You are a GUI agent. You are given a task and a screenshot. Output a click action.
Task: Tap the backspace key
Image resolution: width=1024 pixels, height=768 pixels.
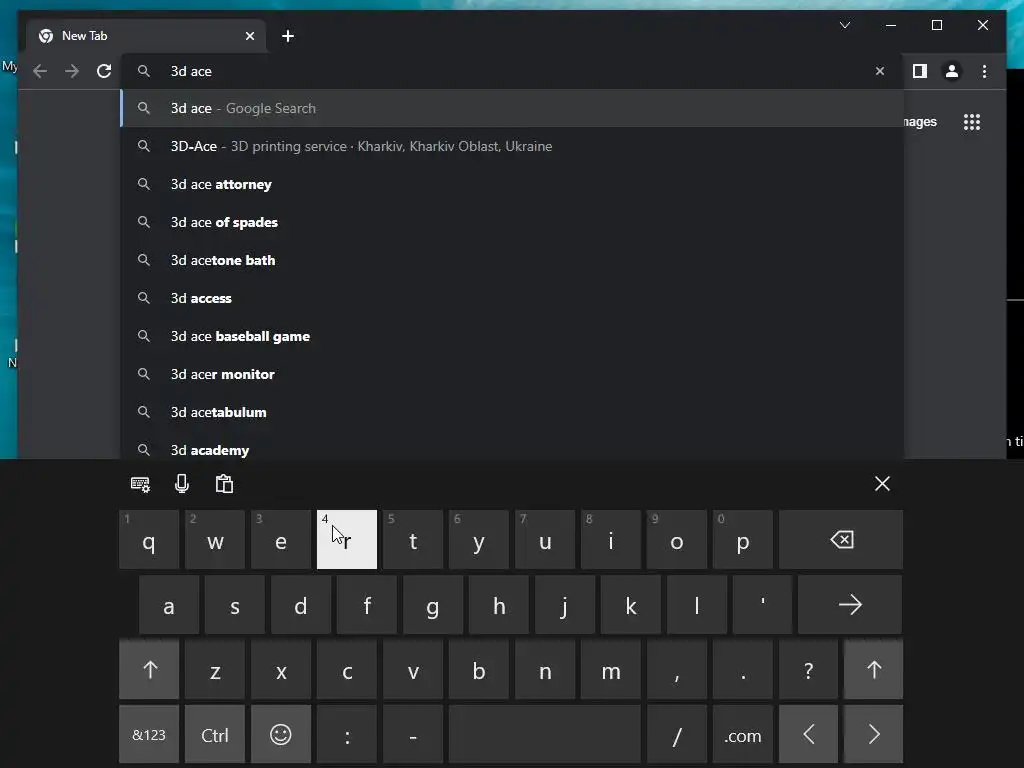(841, 539)
